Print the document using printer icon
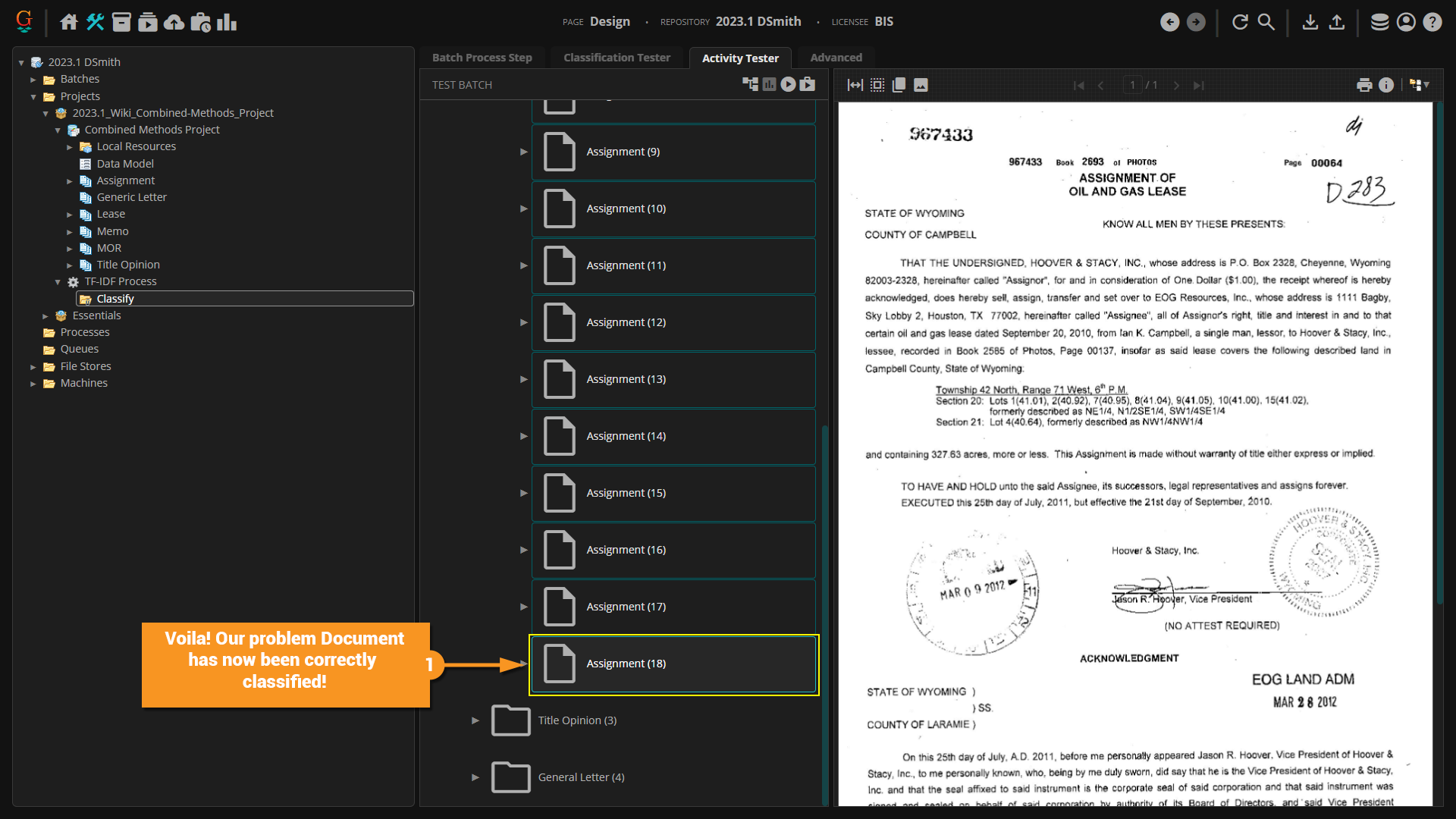The image size is (1456, 819). pos(1364,85)
